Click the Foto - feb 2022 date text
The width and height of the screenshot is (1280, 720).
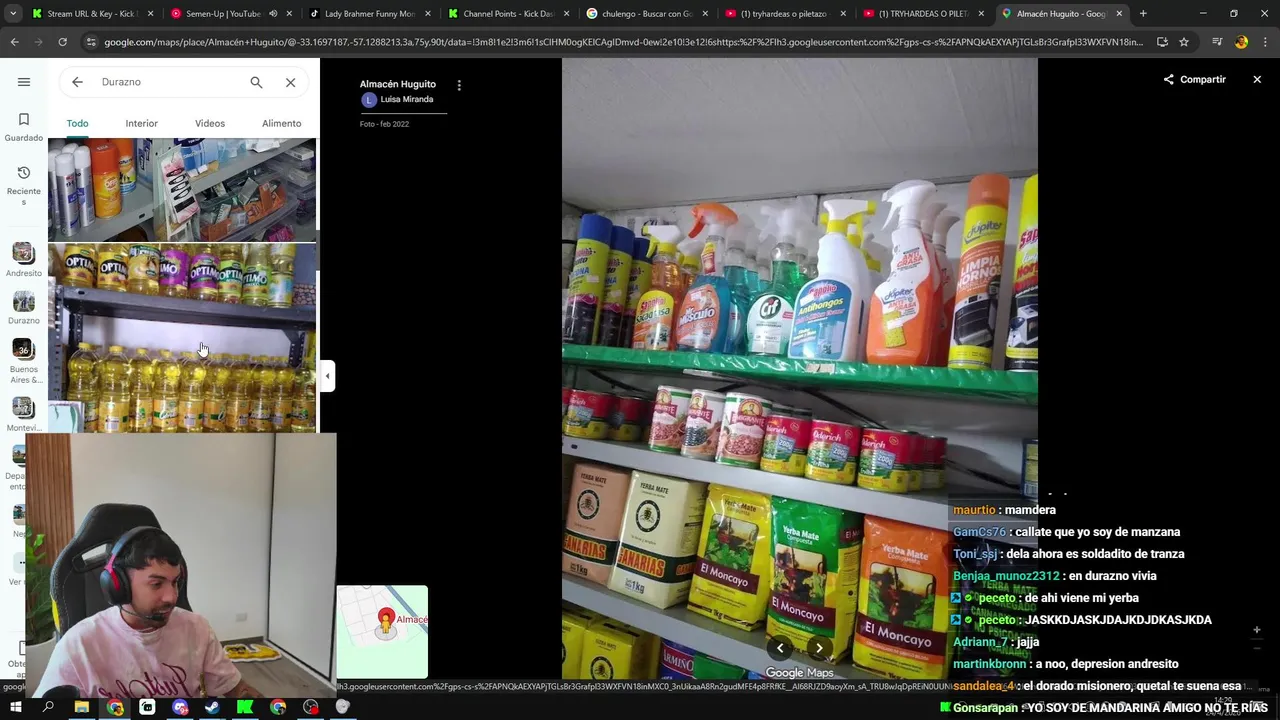(384, 124)
